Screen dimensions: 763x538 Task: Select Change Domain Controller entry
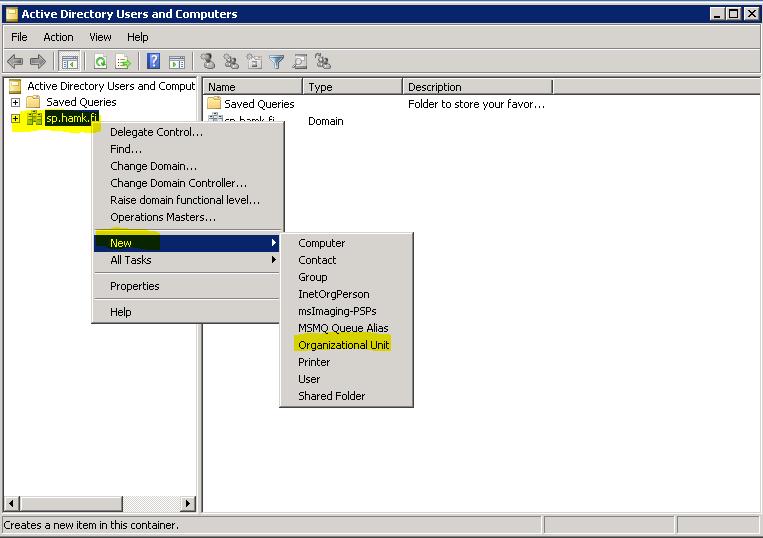click(188, 183)
